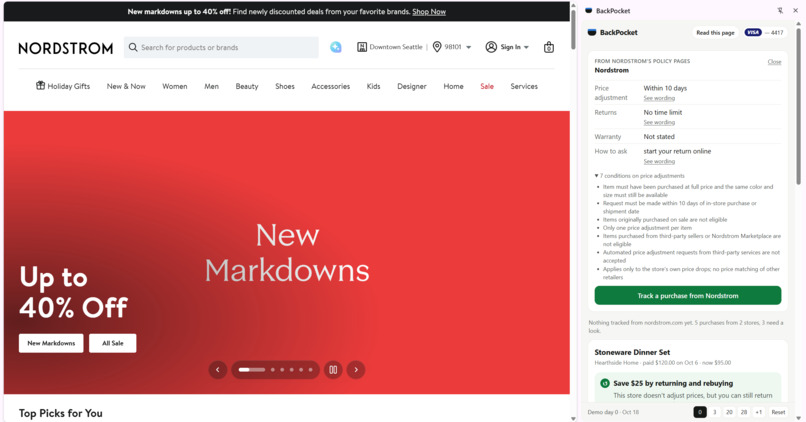Select demo day 20 button
Screen dimensions: 806x422
[729, 412]
